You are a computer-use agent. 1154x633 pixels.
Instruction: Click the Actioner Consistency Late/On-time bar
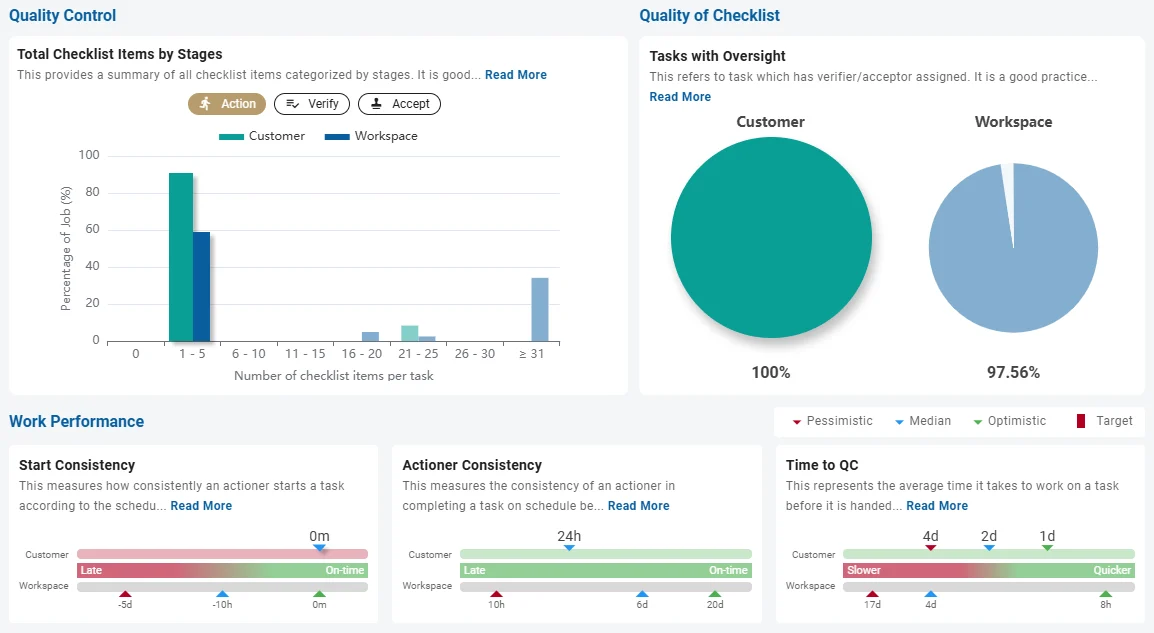pos(606,570)
